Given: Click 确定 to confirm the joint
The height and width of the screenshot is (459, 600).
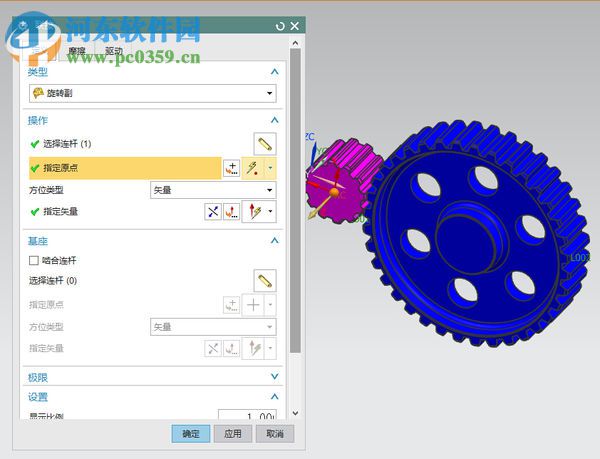Looking at the screenshot, I should pos(191,434).
